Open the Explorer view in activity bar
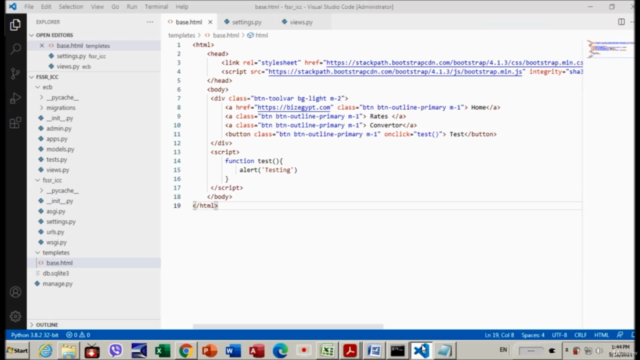 coord(15,25)
